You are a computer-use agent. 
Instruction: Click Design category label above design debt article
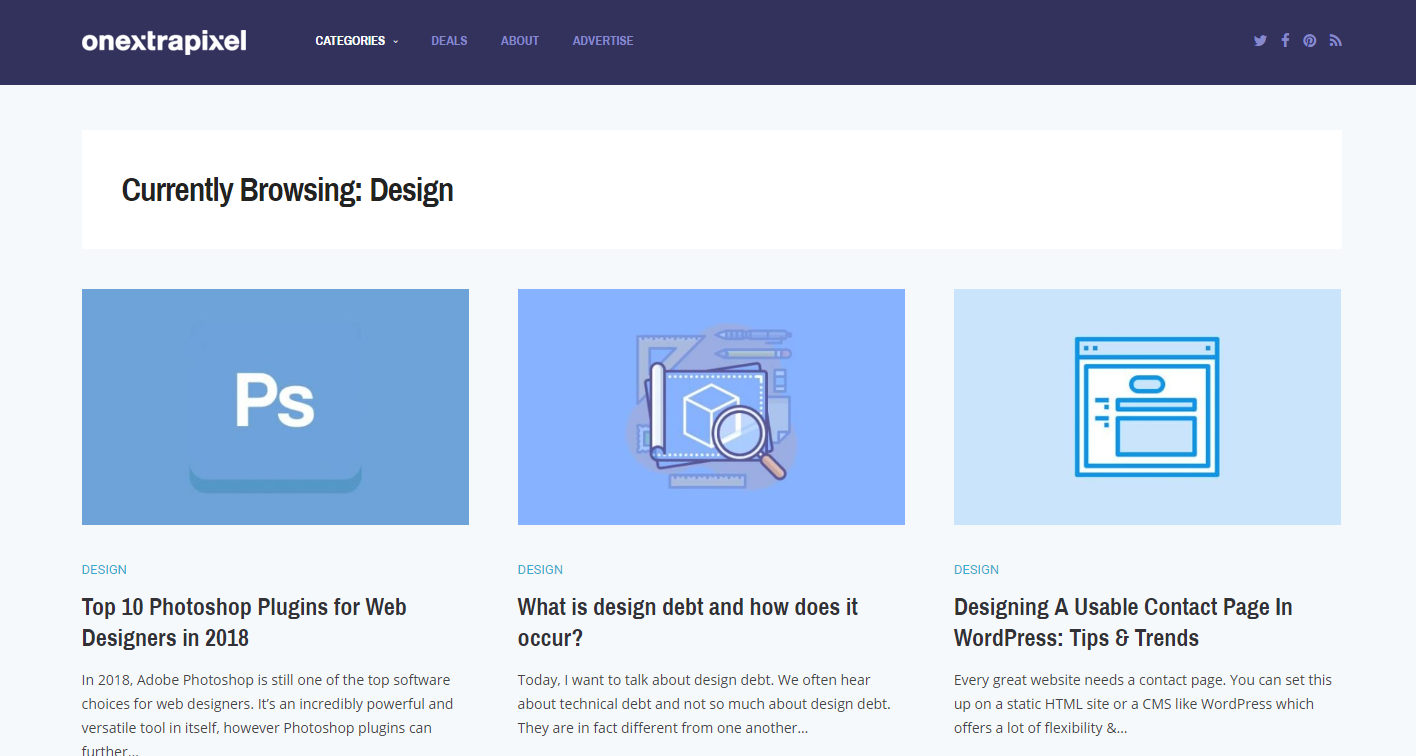[x=540, y=570]
